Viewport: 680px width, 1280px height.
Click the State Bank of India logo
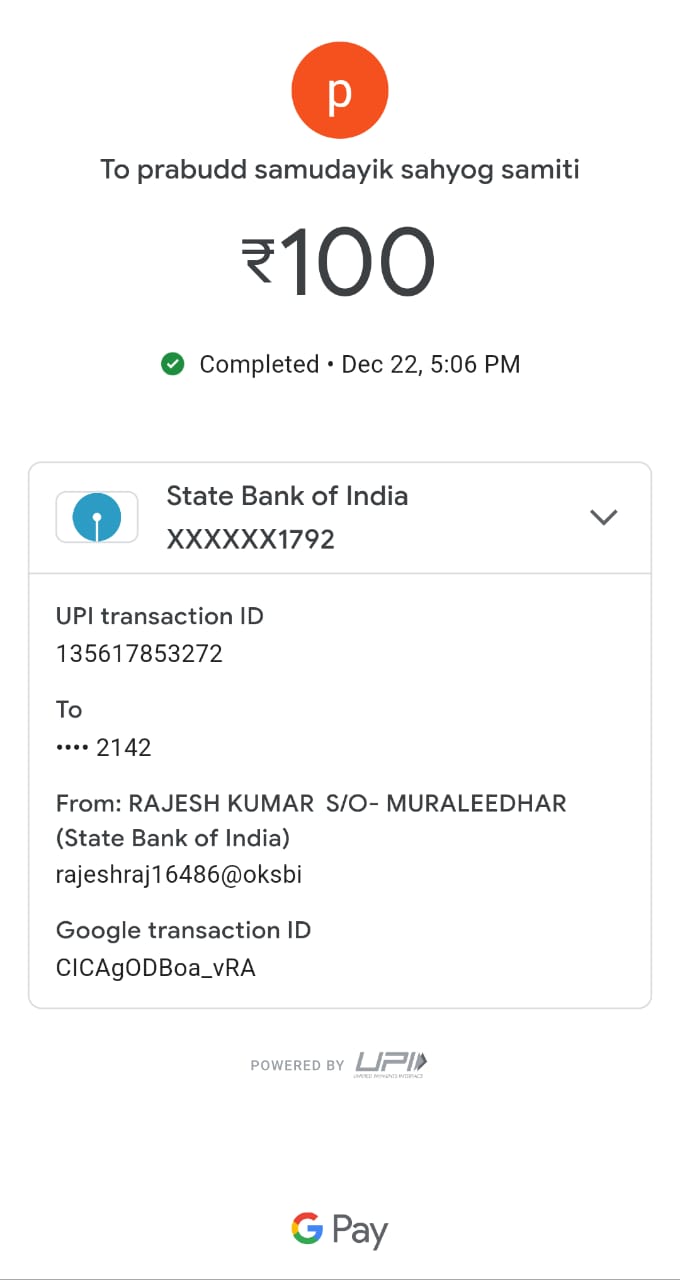97,517
